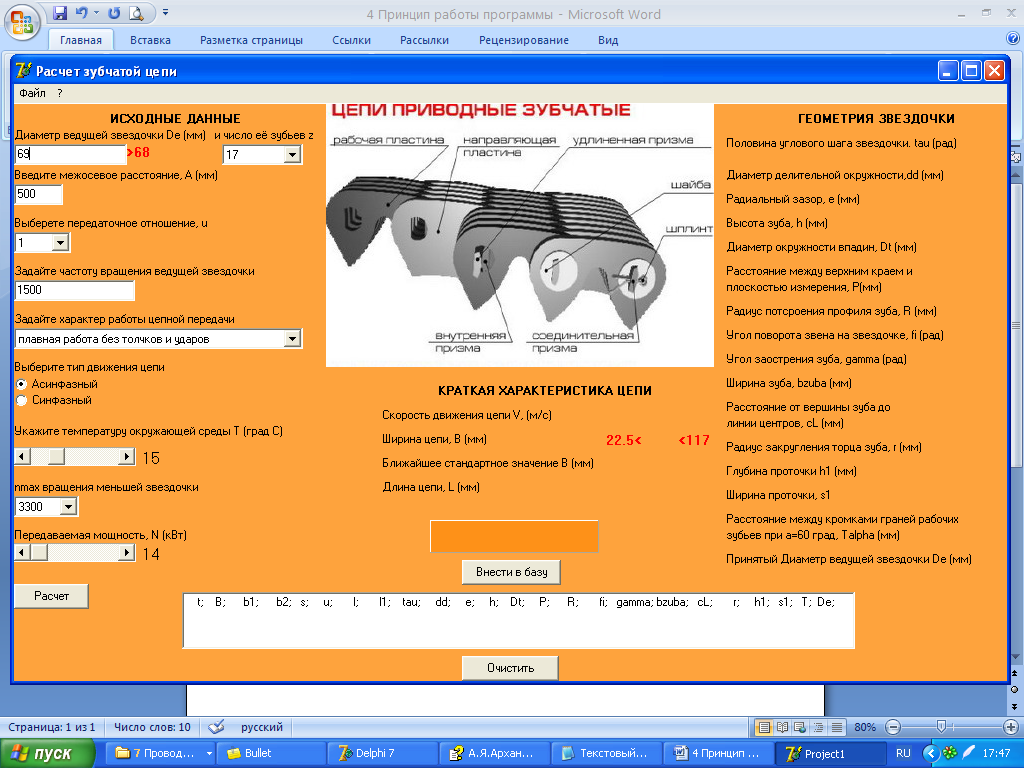Open the Вид ribbon tab

608,40
